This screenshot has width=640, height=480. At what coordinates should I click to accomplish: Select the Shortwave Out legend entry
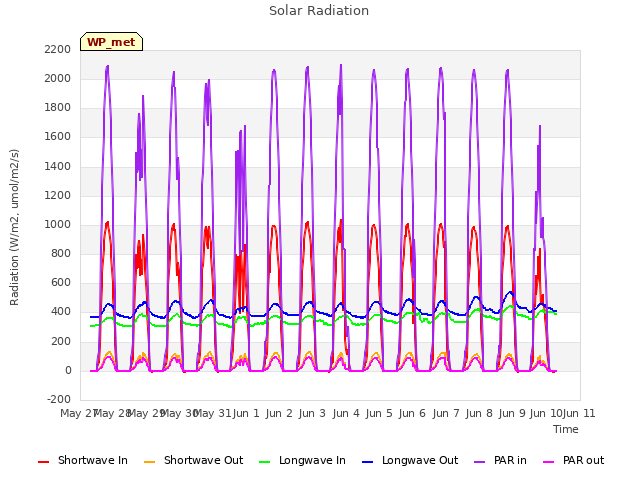tap(193, 460)
